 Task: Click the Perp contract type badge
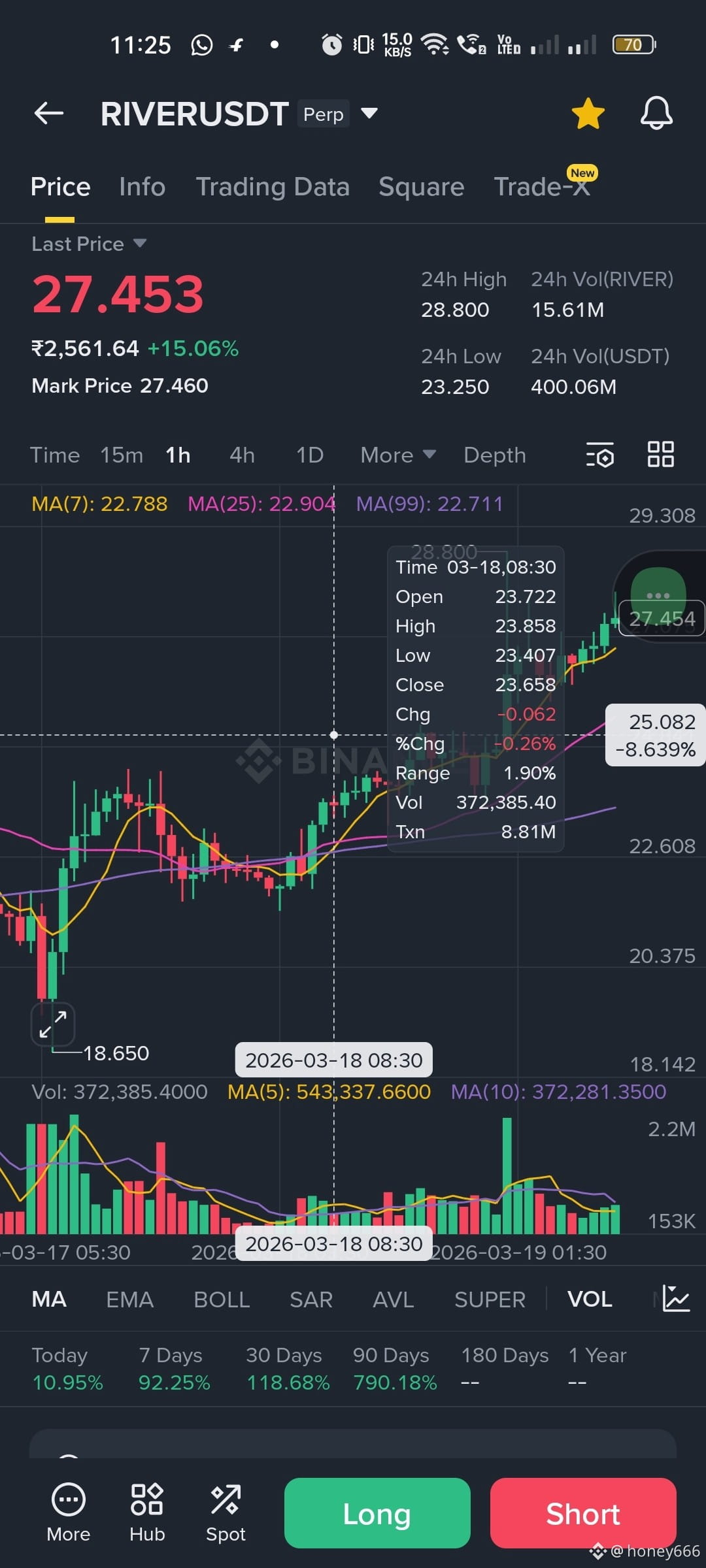[324, 114]
